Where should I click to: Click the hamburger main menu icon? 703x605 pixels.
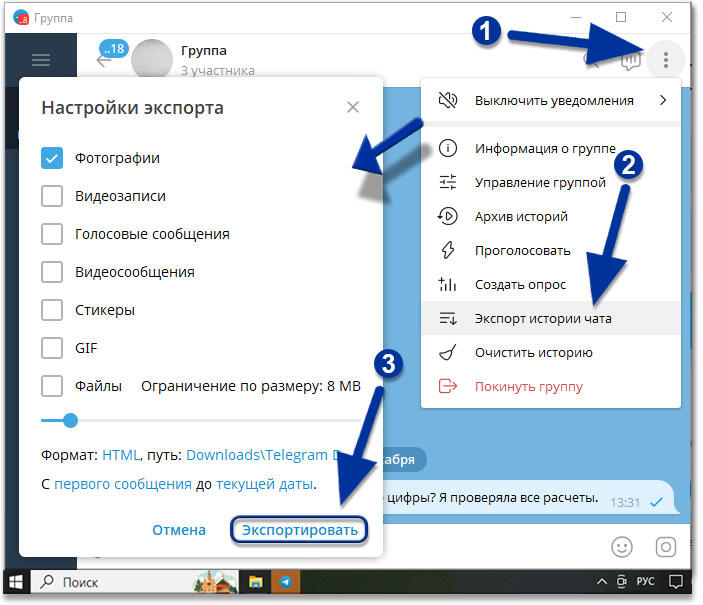point(41,60)
